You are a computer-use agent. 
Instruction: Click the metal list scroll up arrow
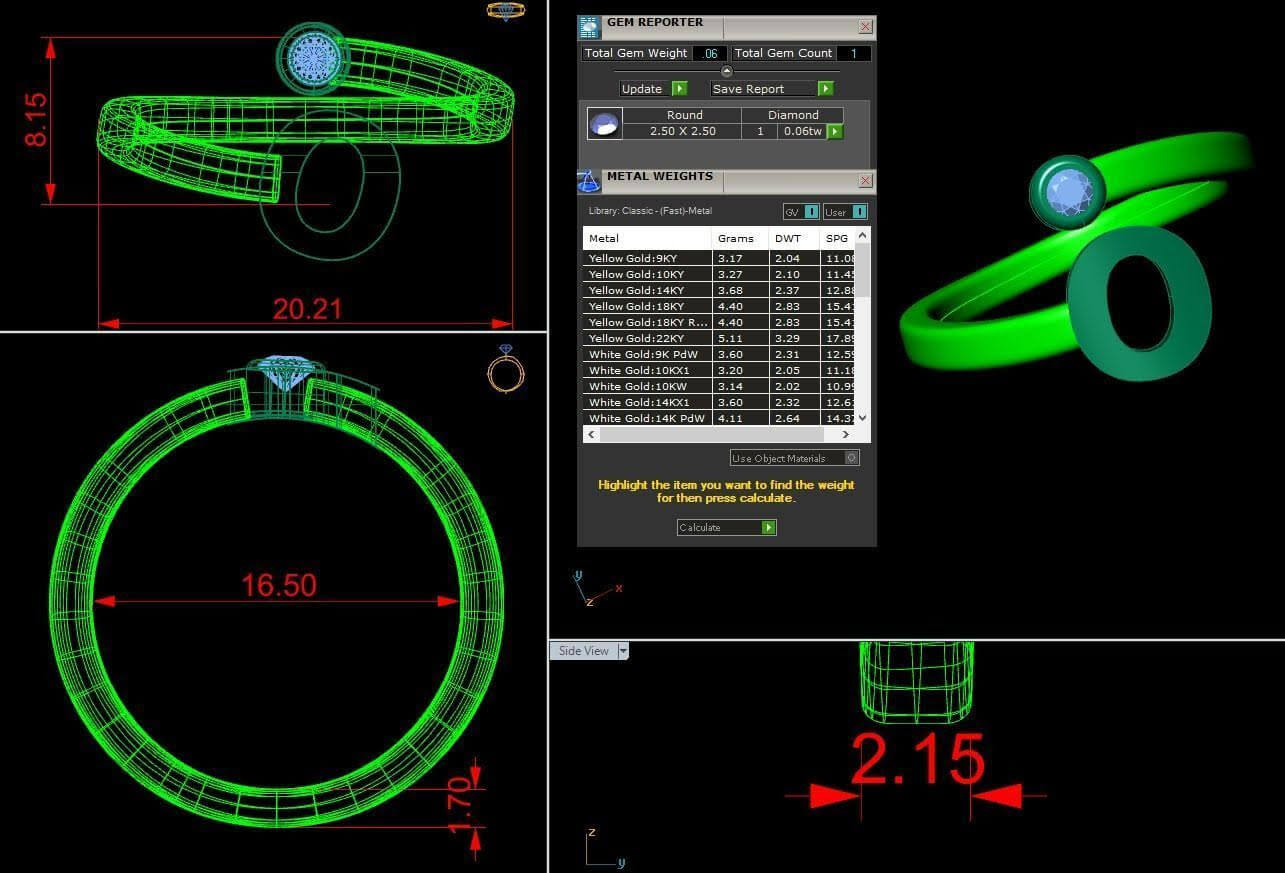[x=863, y=235]
